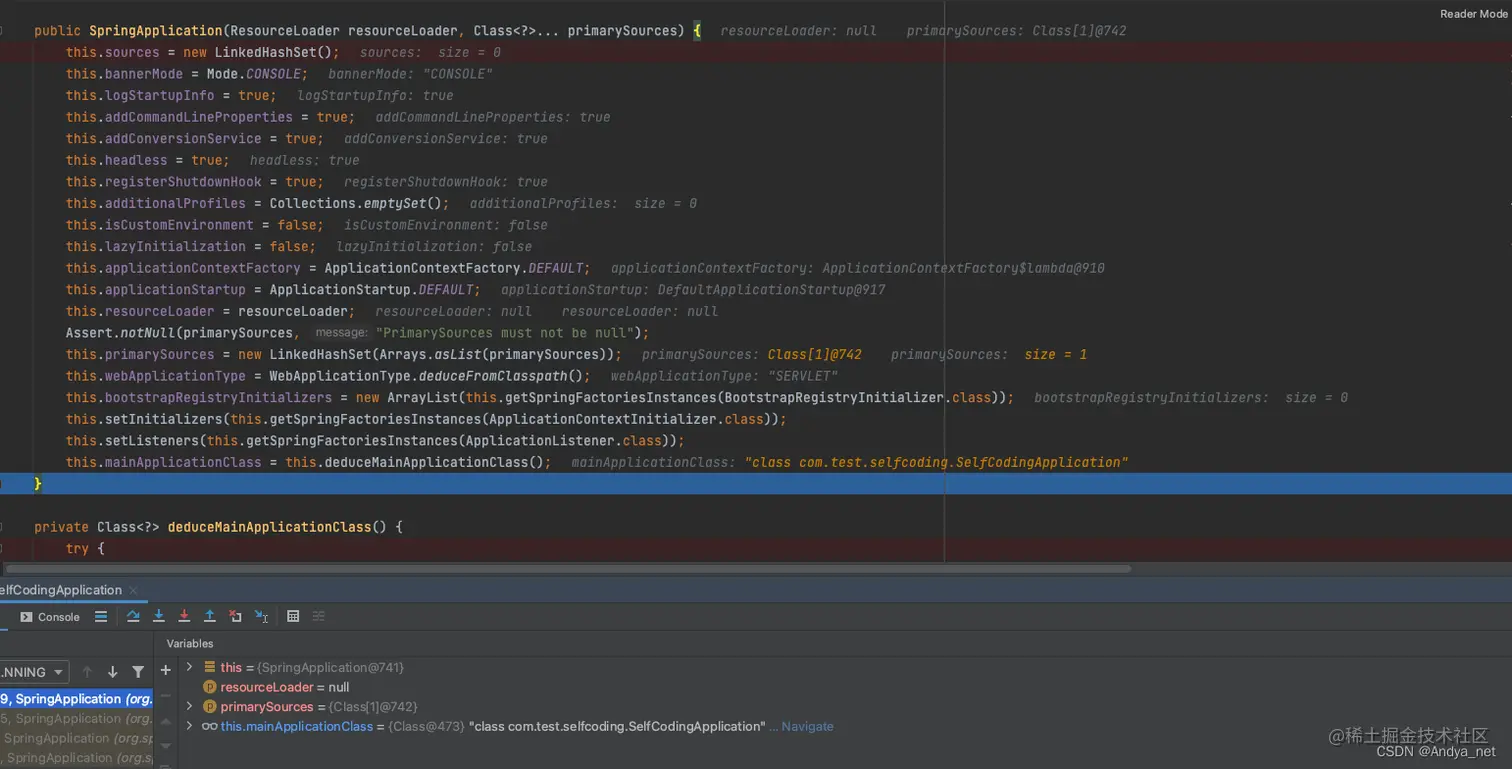
Task: Click the SpringApplication constructor signature
Action: 367,31
